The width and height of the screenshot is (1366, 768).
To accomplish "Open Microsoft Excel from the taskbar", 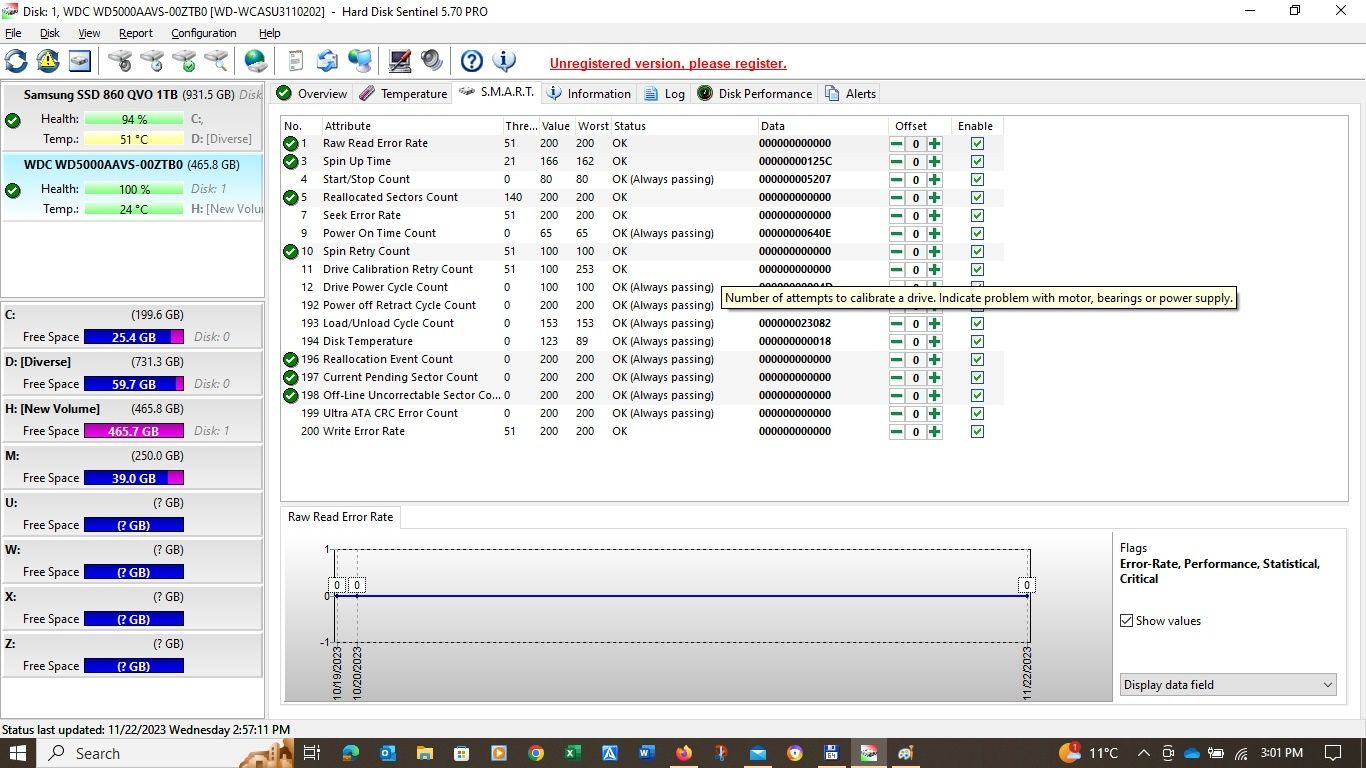I will (x=573, y=753).
